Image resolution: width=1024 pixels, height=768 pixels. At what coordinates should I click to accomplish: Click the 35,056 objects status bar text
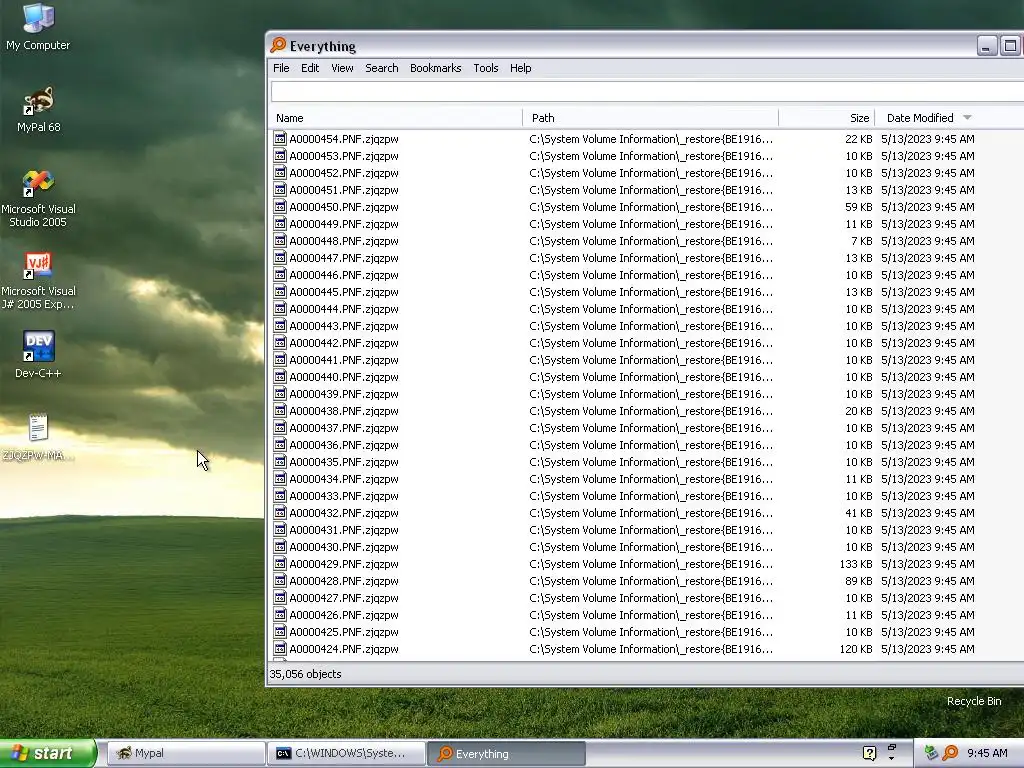coord(305,674)
